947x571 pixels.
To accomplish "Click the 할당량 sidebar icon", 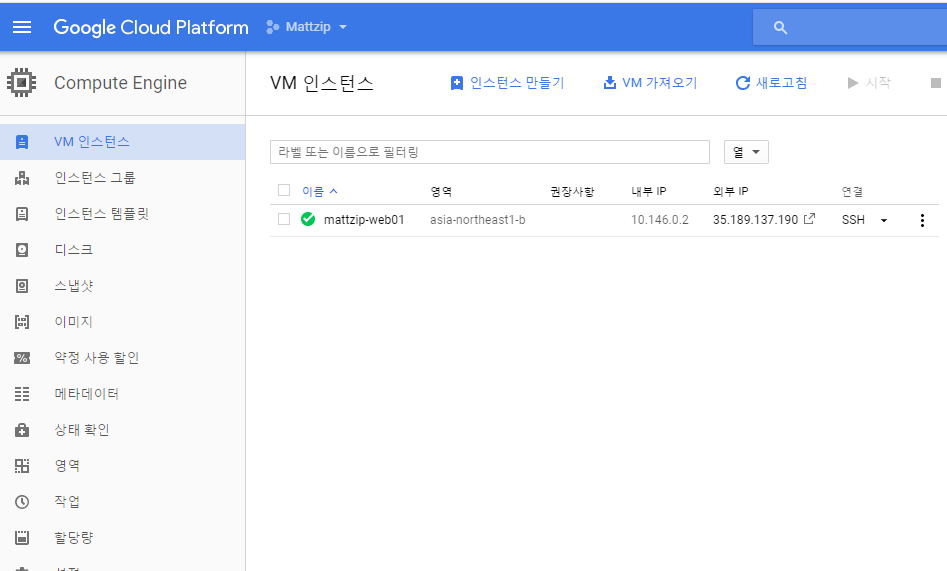I will pyautogui.click(x=22, y=538).
